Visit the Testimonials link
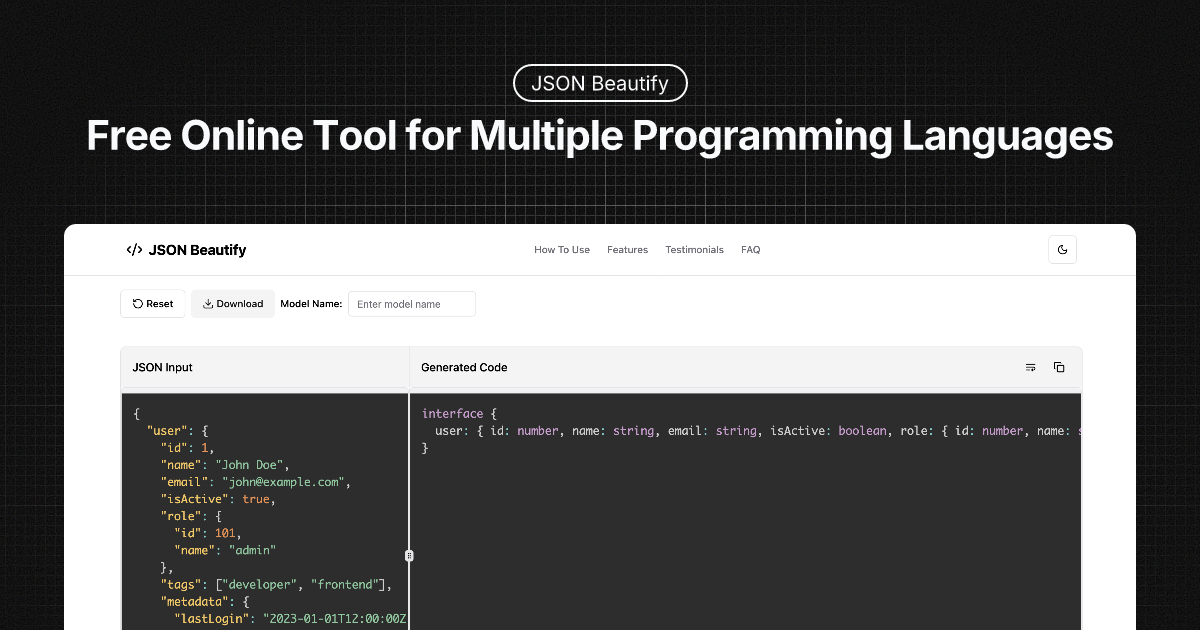Screen dimensions: 1200x630 pos(694,250)
